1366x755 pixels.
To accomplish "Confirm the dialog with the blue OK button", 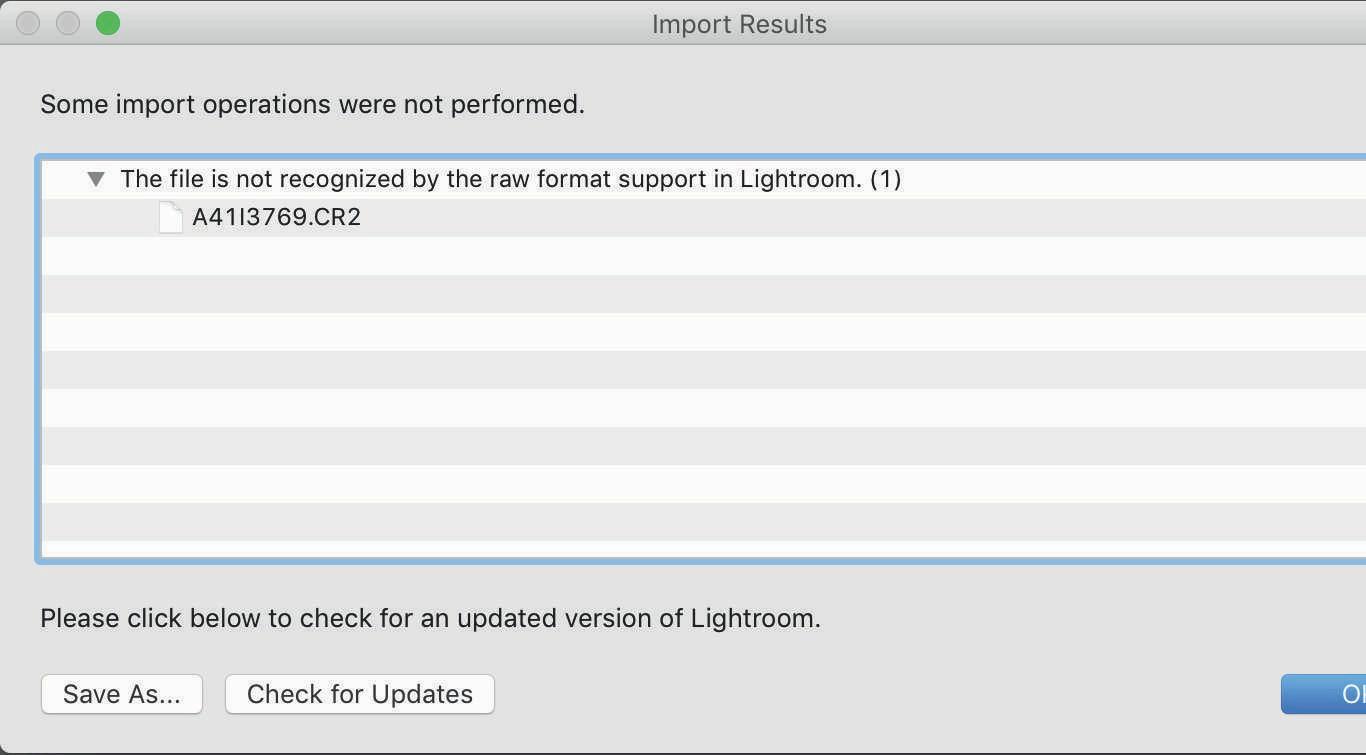I will click(x=1330, y=694).
